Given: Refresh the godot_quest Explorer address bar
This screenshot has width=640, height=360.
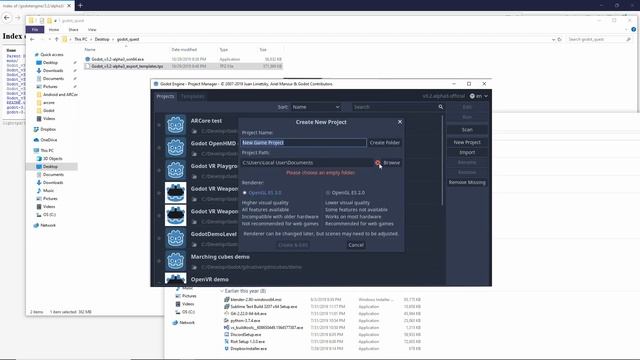Looking at the screenshot, I should [x=560, y=39].
